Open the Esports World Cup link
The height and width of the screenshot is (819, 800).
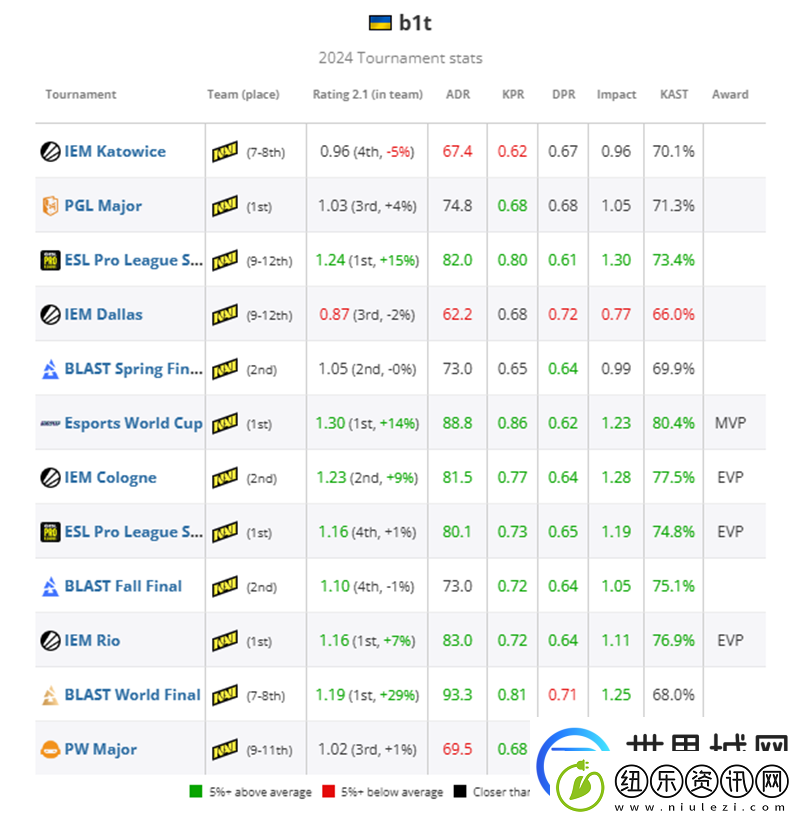(x=133, y=424)
